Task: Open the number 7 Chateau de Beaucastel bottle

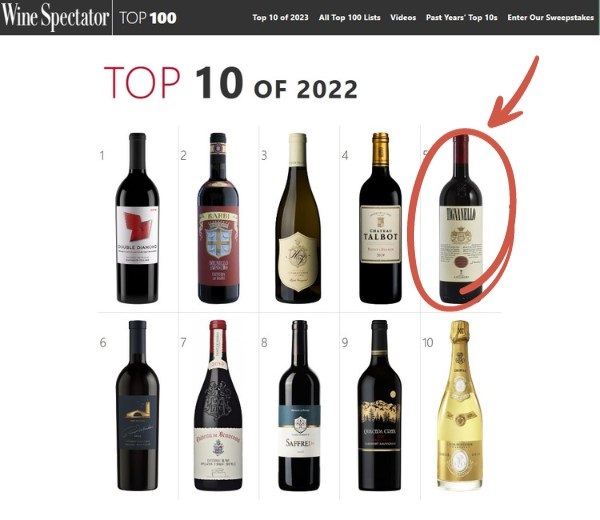Action: [x=218, y=406]
